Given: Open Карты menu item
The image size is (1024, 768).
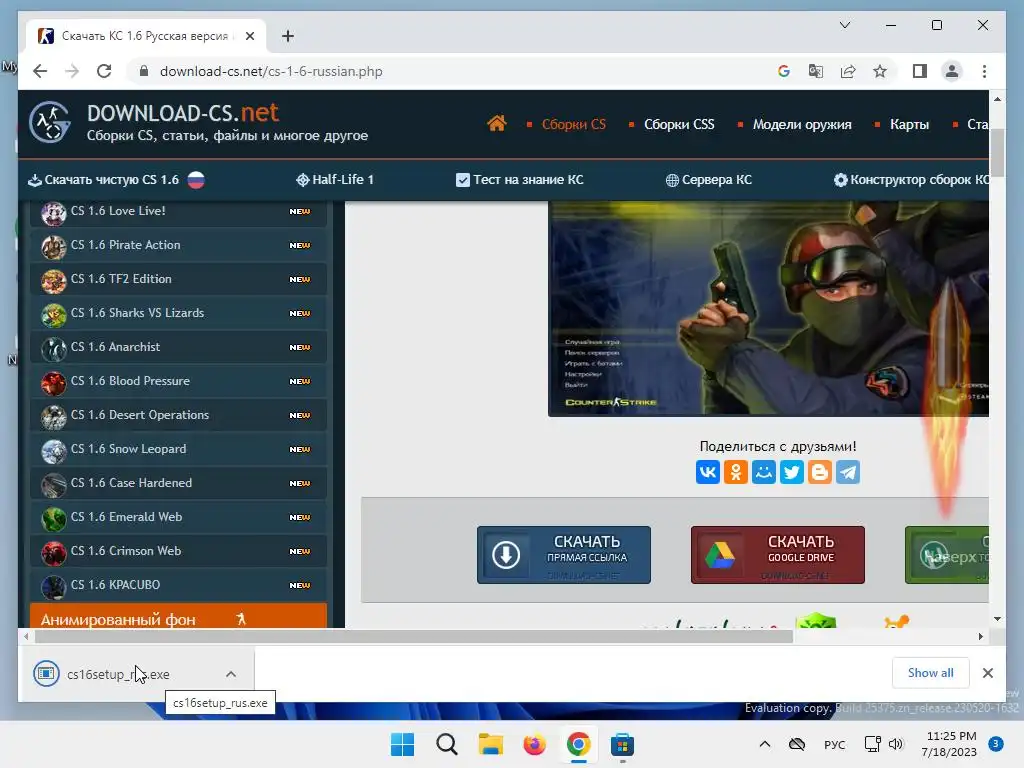Looking at the screenshot, I should [x=909, y=124].
